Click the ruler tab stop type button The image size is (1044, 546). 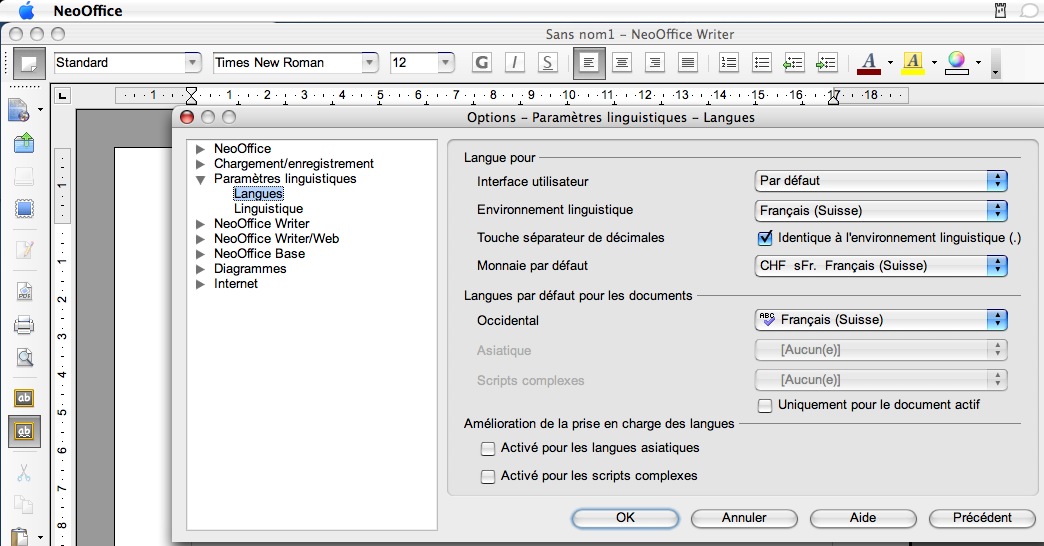click(x=62, y=96)
